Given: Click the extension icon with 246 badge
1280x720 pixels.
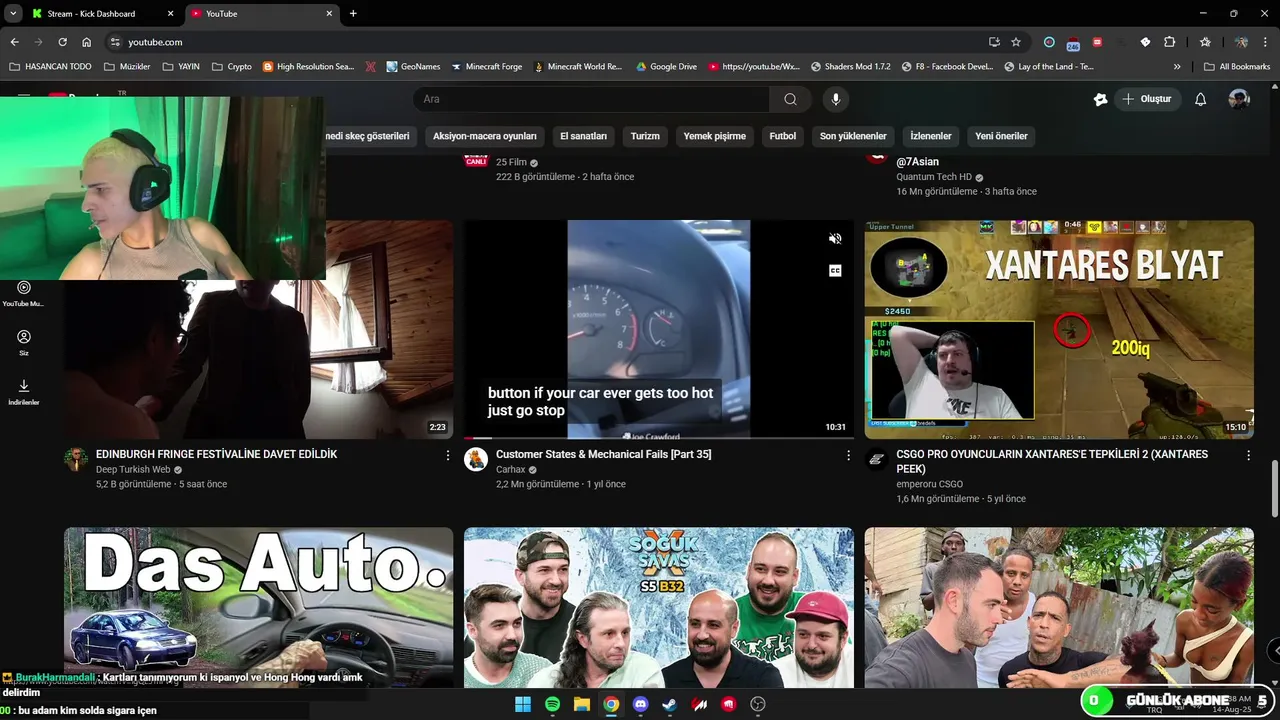Looking at the screenshot, I should coord(1073,43).
